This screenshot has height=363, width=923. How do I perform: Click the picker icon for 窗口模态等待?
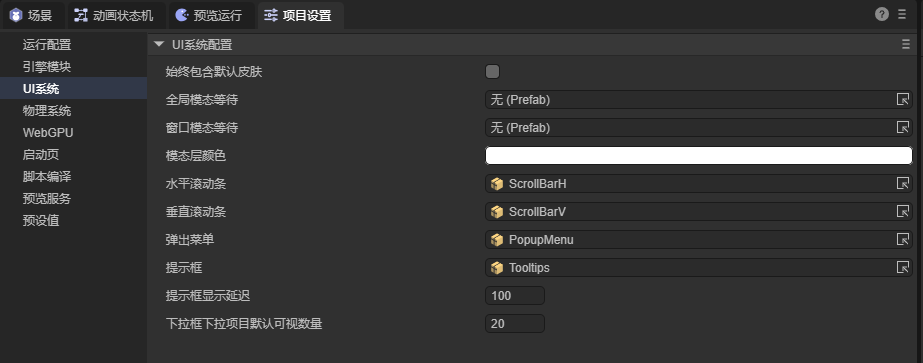(902, 127)
